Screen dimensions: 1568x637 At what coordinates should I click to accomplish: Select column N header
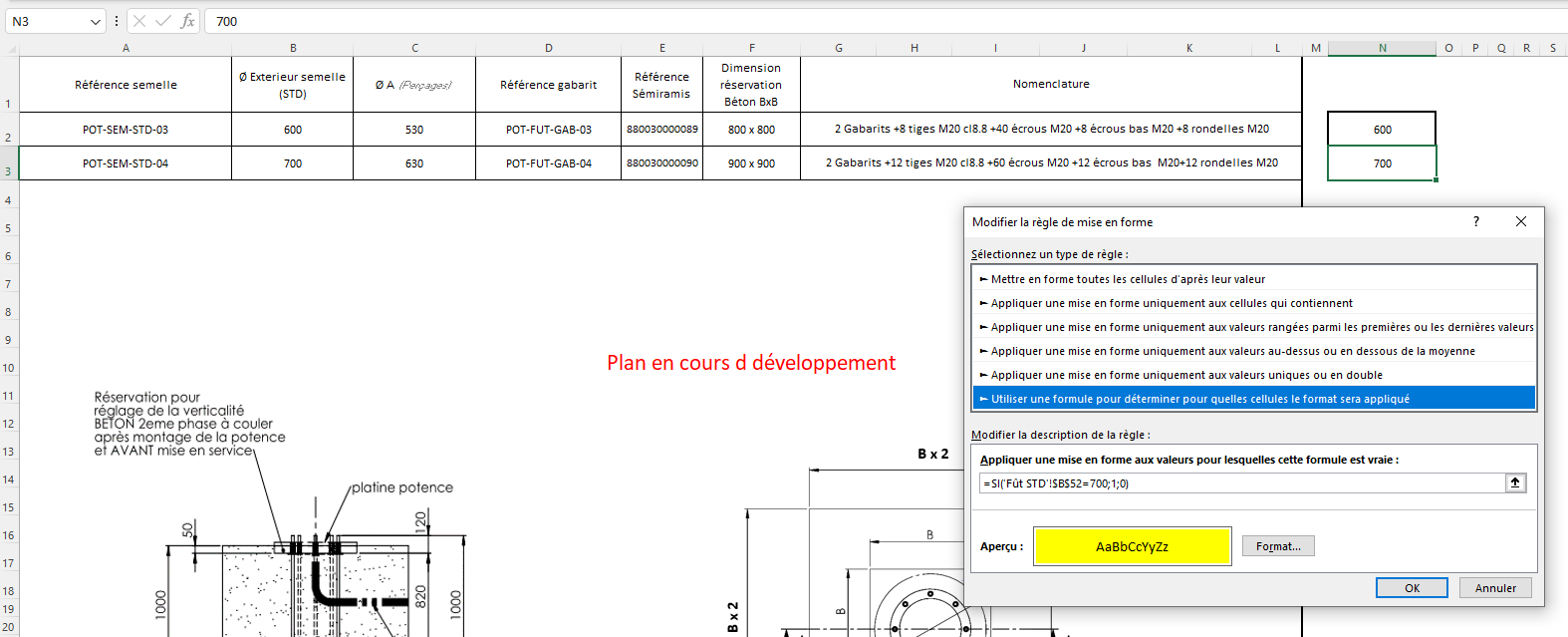point(1382,48)
